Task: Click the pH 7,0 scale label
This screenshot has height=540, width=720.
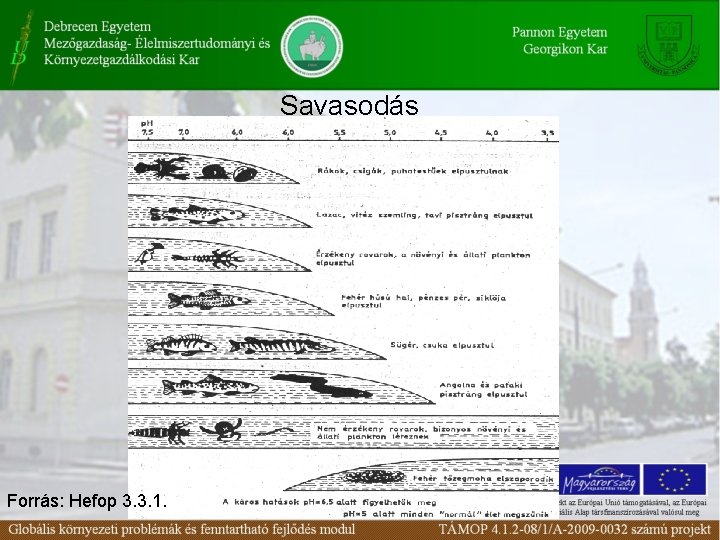Action: click(x=184, y=132)
